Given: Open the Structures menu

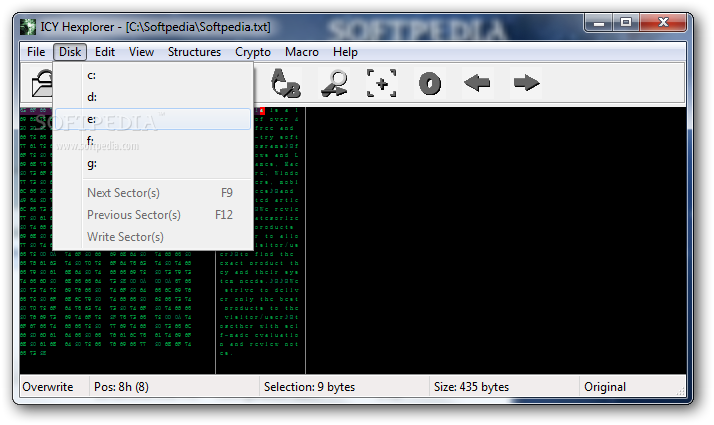Looking at the screenshot, I should 194,52.
